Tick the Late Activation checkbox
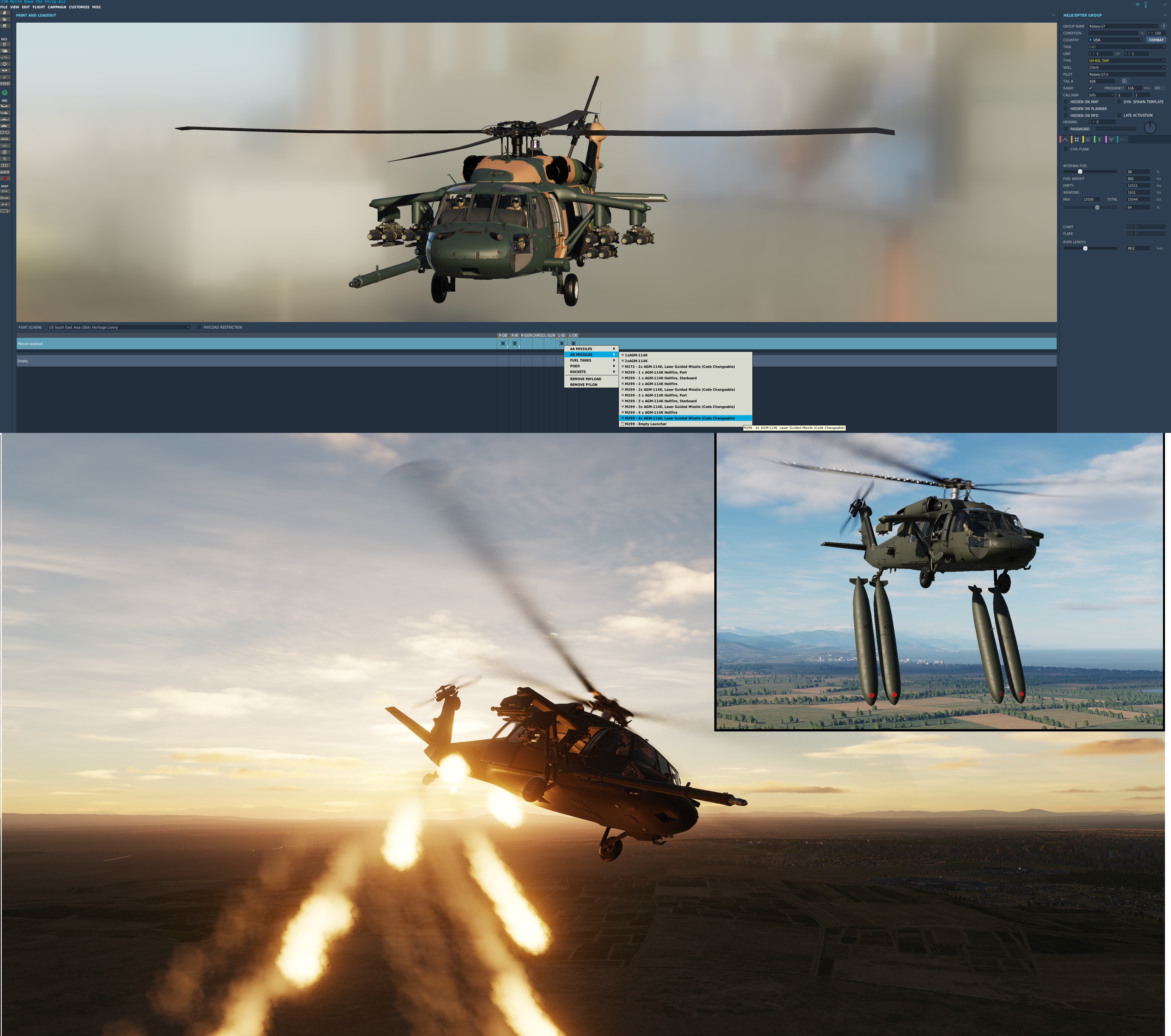The height and width of the screenshot is (1036, 1171). coord(1119,115)
